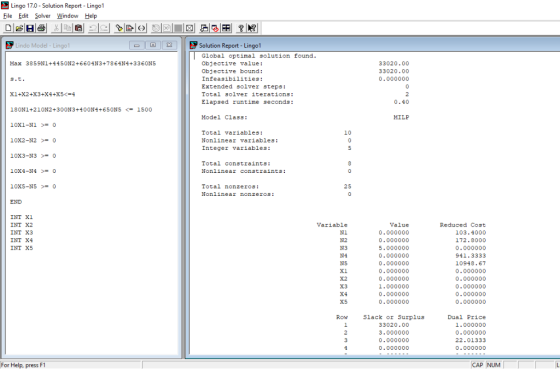Click the greyed Solution toolbar icon

[x=167, y=28]
